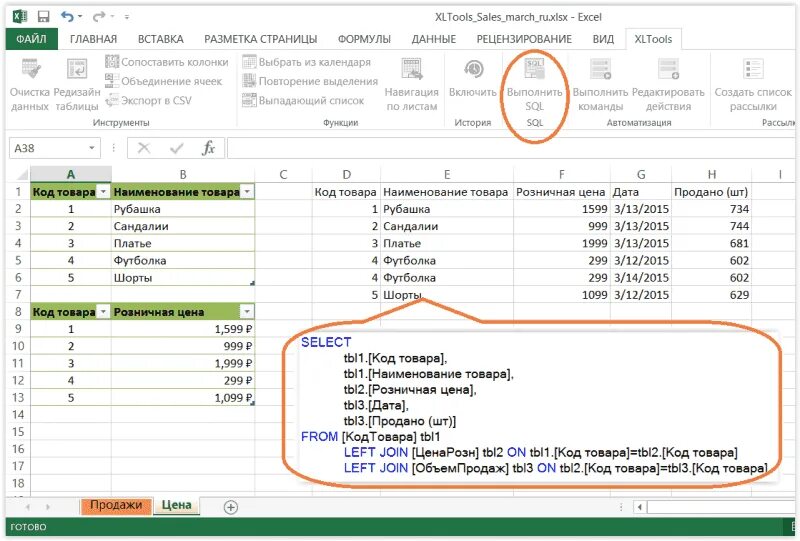Click Выпадающий список function
The image size is (800, 541).
[304, 101]
